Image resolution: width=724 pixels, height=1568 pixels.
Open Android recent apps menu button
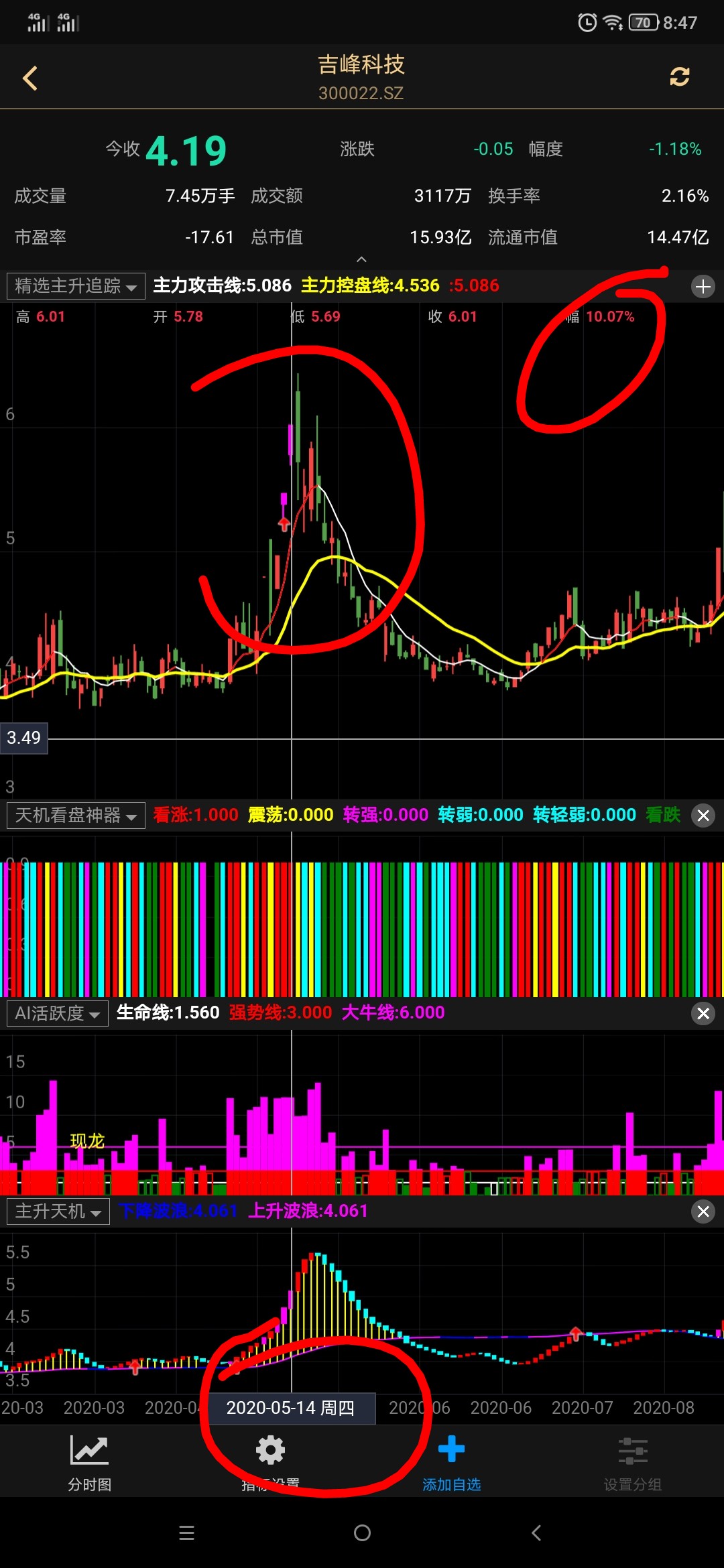[x=187, y=1532]
